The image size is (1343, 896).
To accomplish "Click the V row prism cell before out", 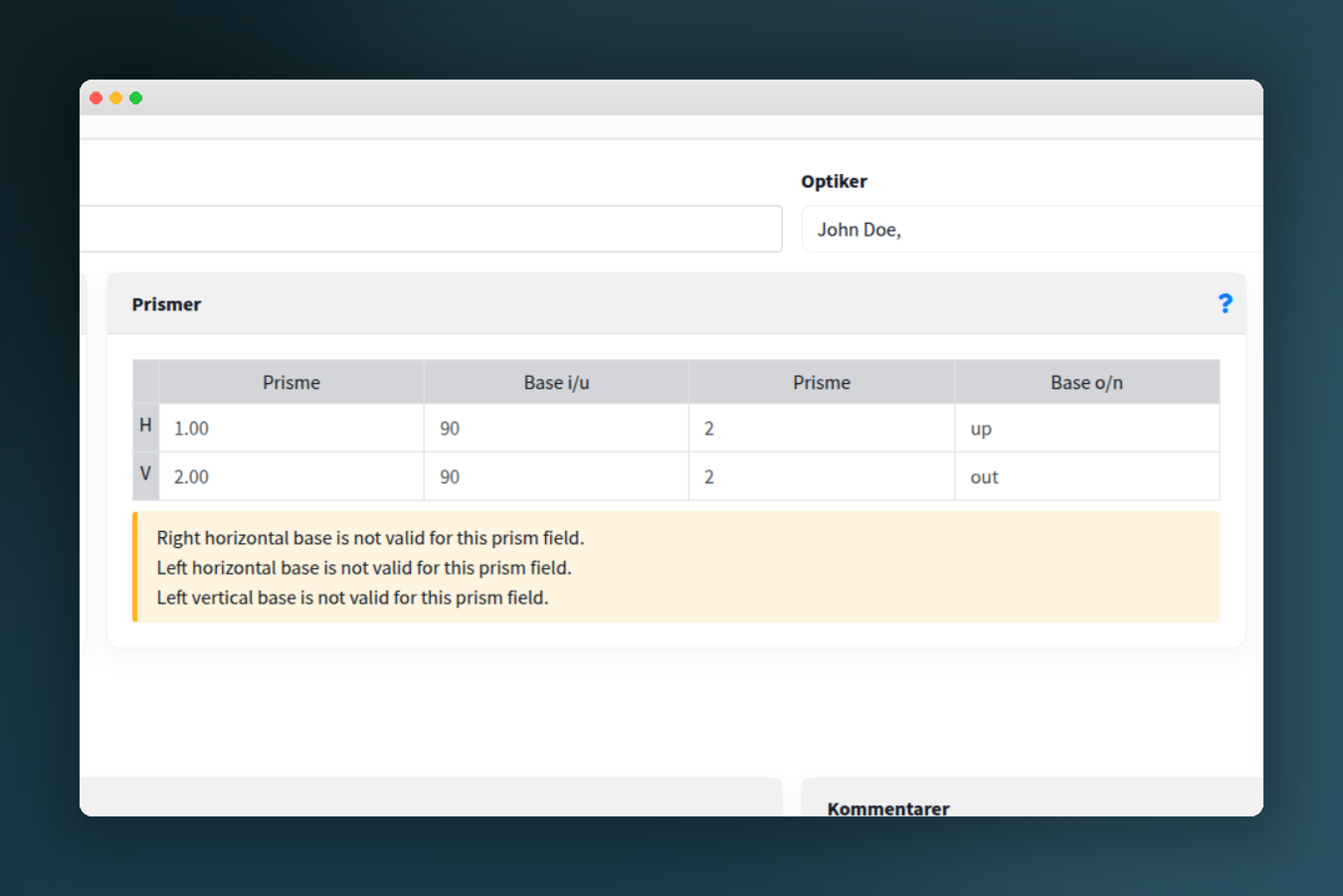I will 822,477.
